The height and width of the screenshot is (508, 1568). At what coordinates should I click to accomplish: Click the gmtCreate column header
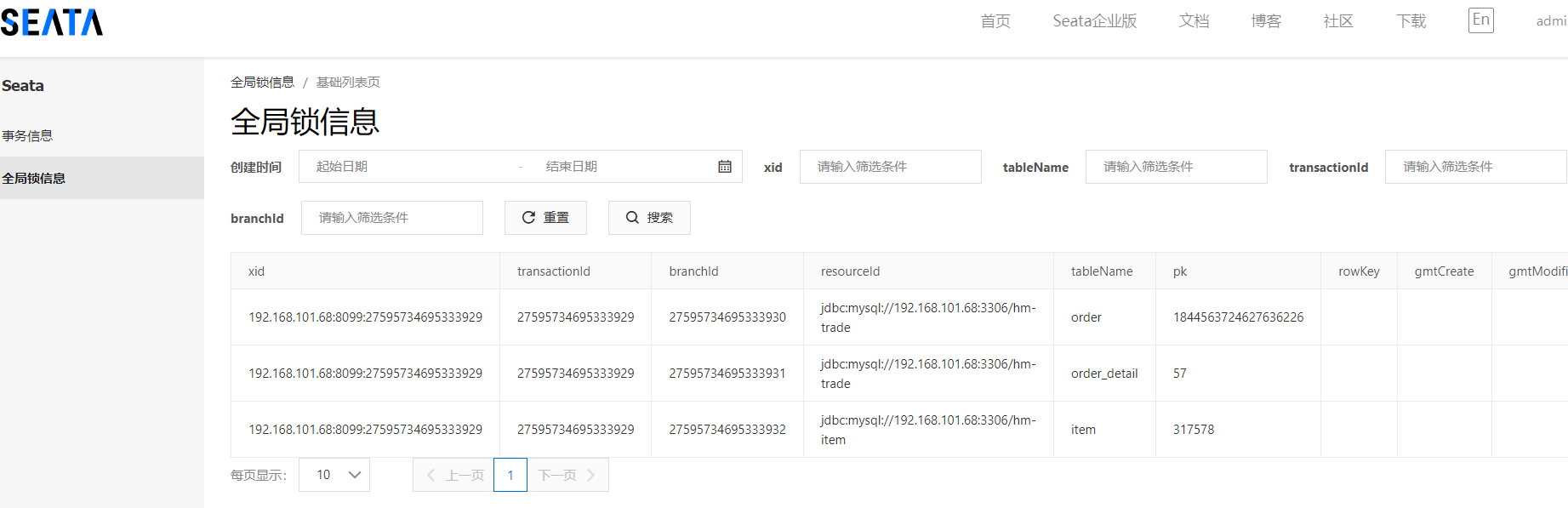(1444, 271)
